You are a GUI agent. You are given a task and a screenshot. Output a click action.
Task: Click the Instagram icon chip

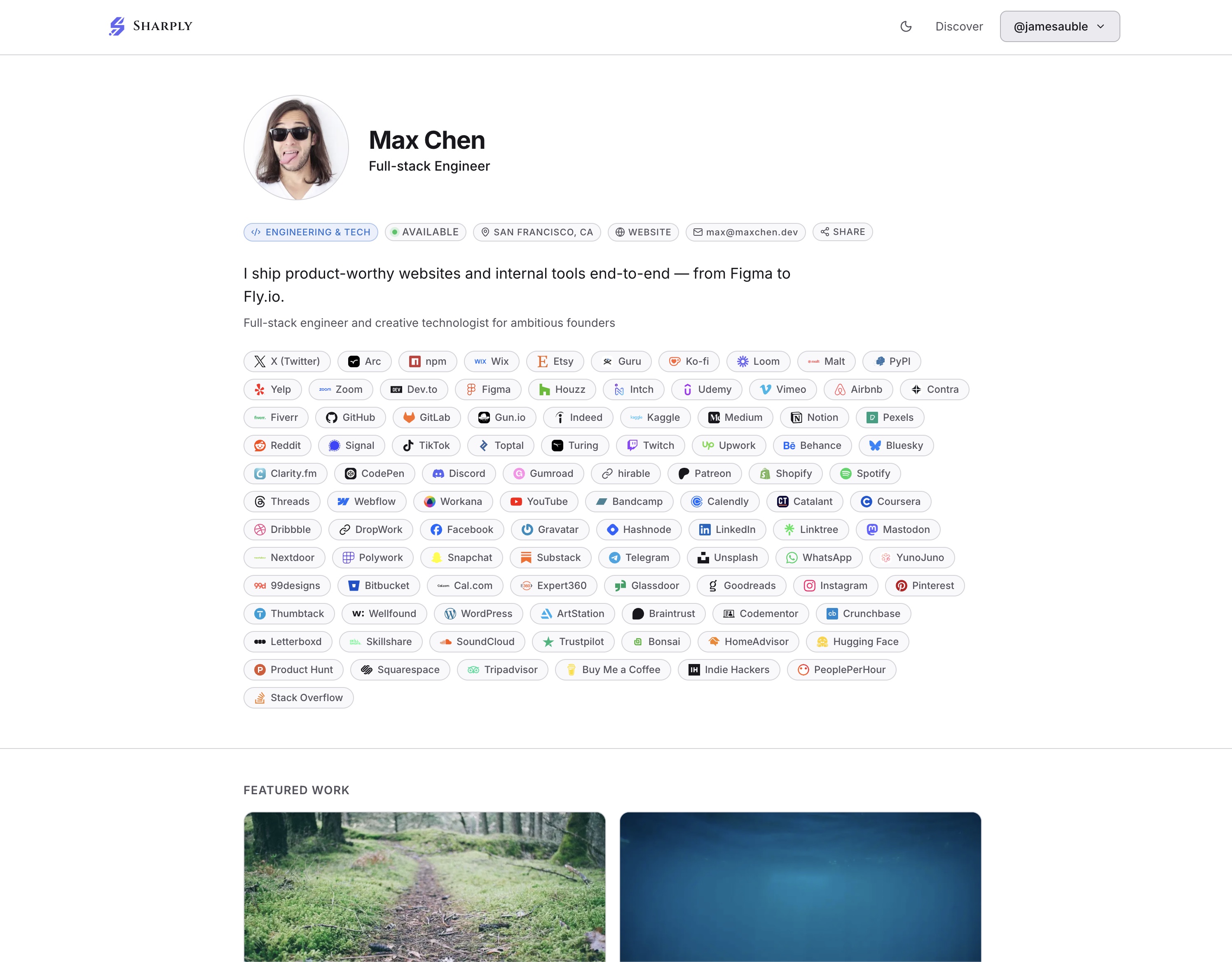[836, 586]
